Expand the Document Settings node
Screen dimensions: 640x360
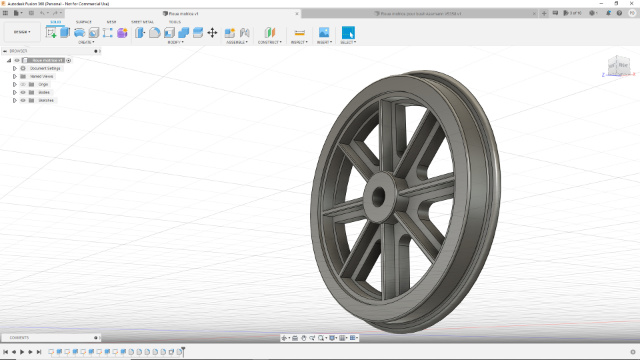pyautogui.click(x=15, y=69)
